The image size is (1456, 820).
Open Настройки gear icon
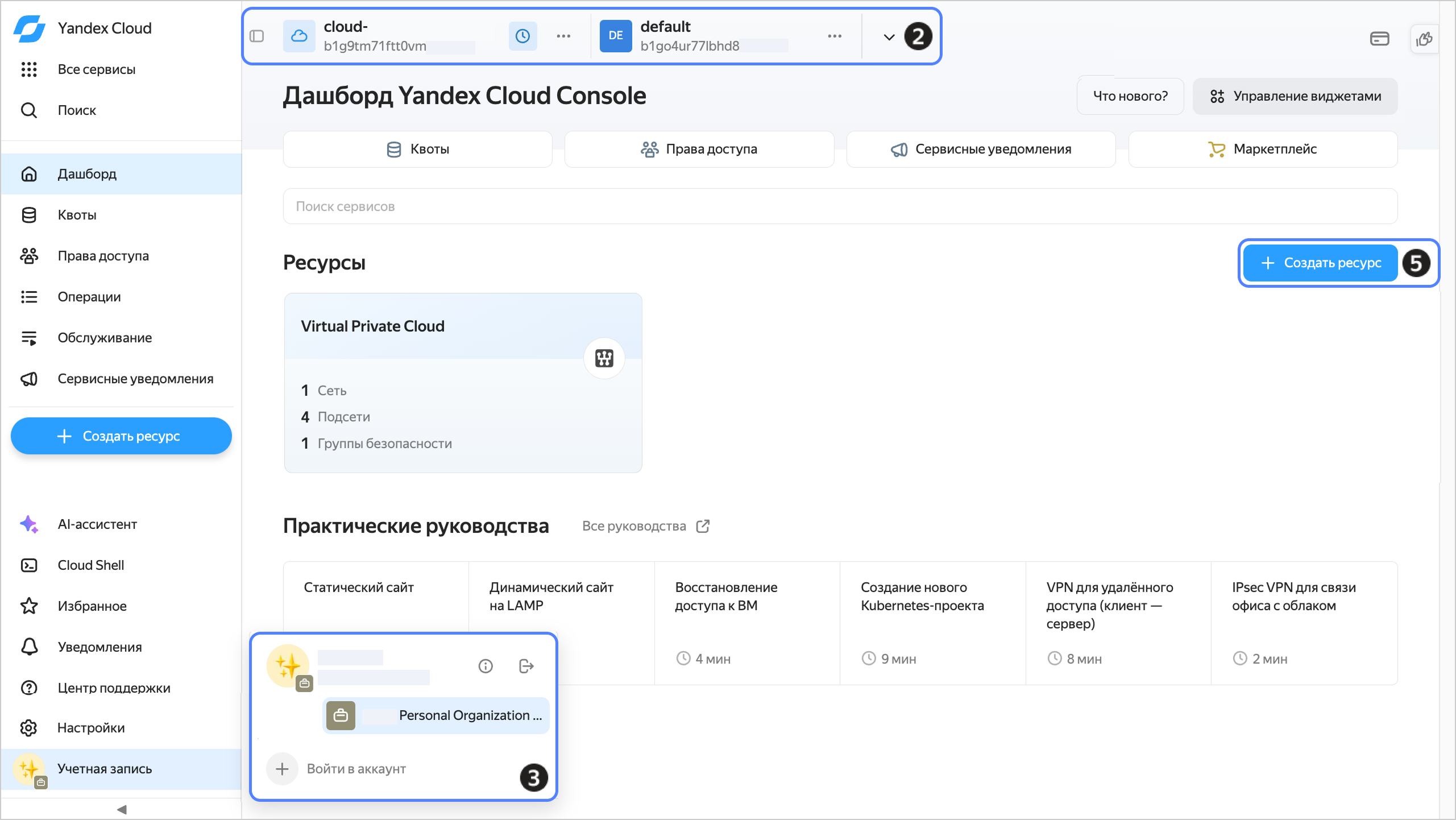click(29, 728)
